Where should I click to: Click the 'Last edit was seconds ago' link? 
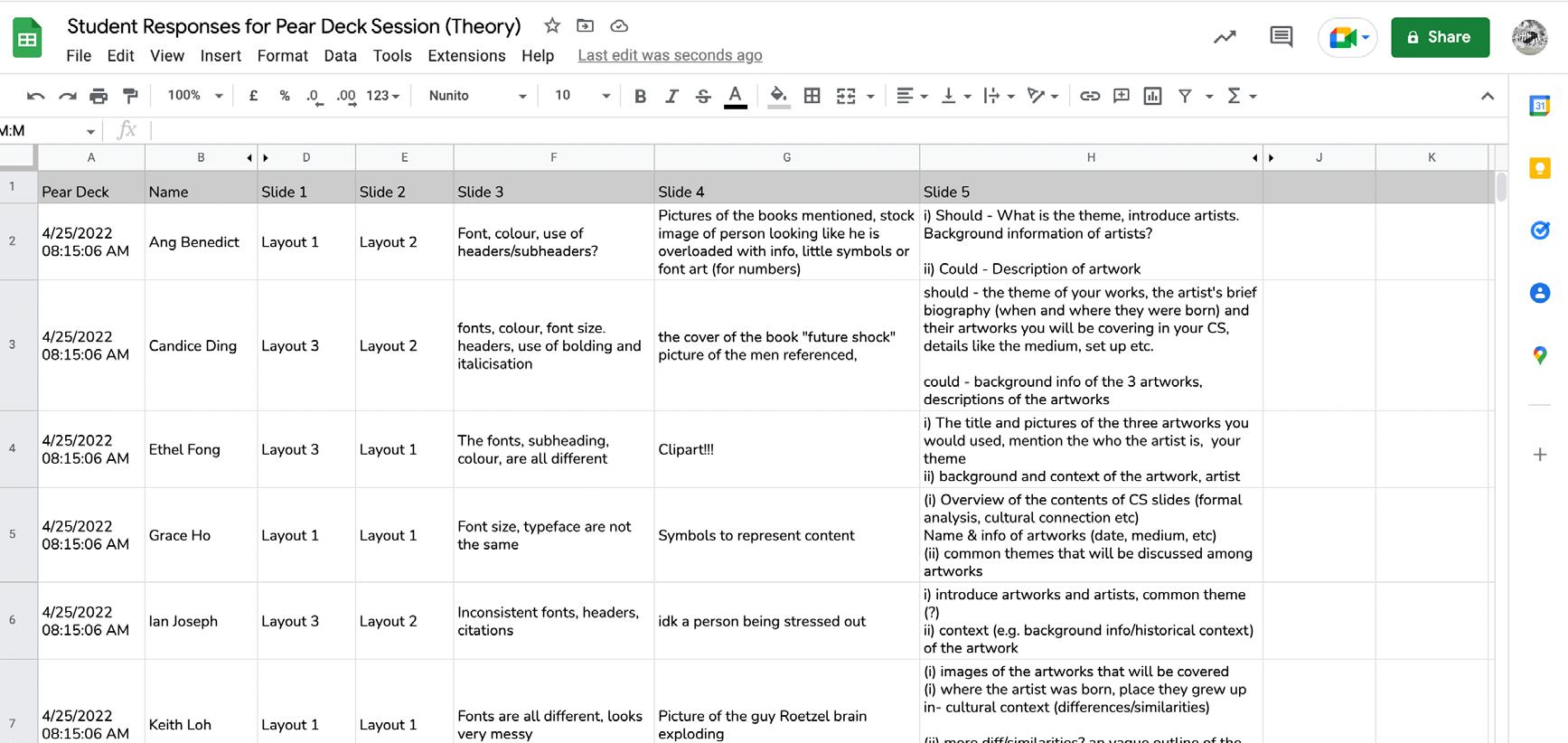click(x=670, y=56)
